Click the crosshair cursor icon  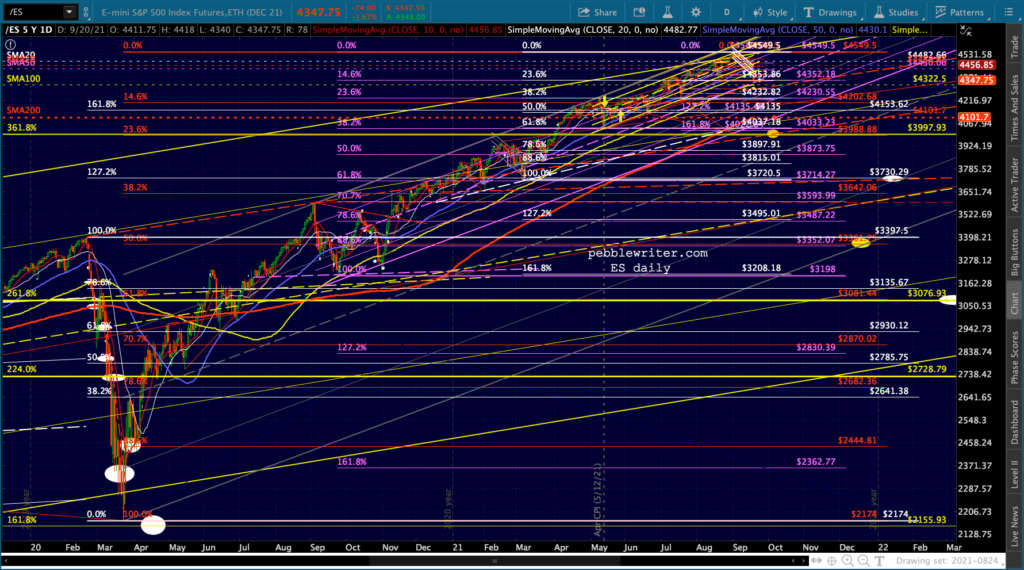pyautogui.click(x=831, y=561)
